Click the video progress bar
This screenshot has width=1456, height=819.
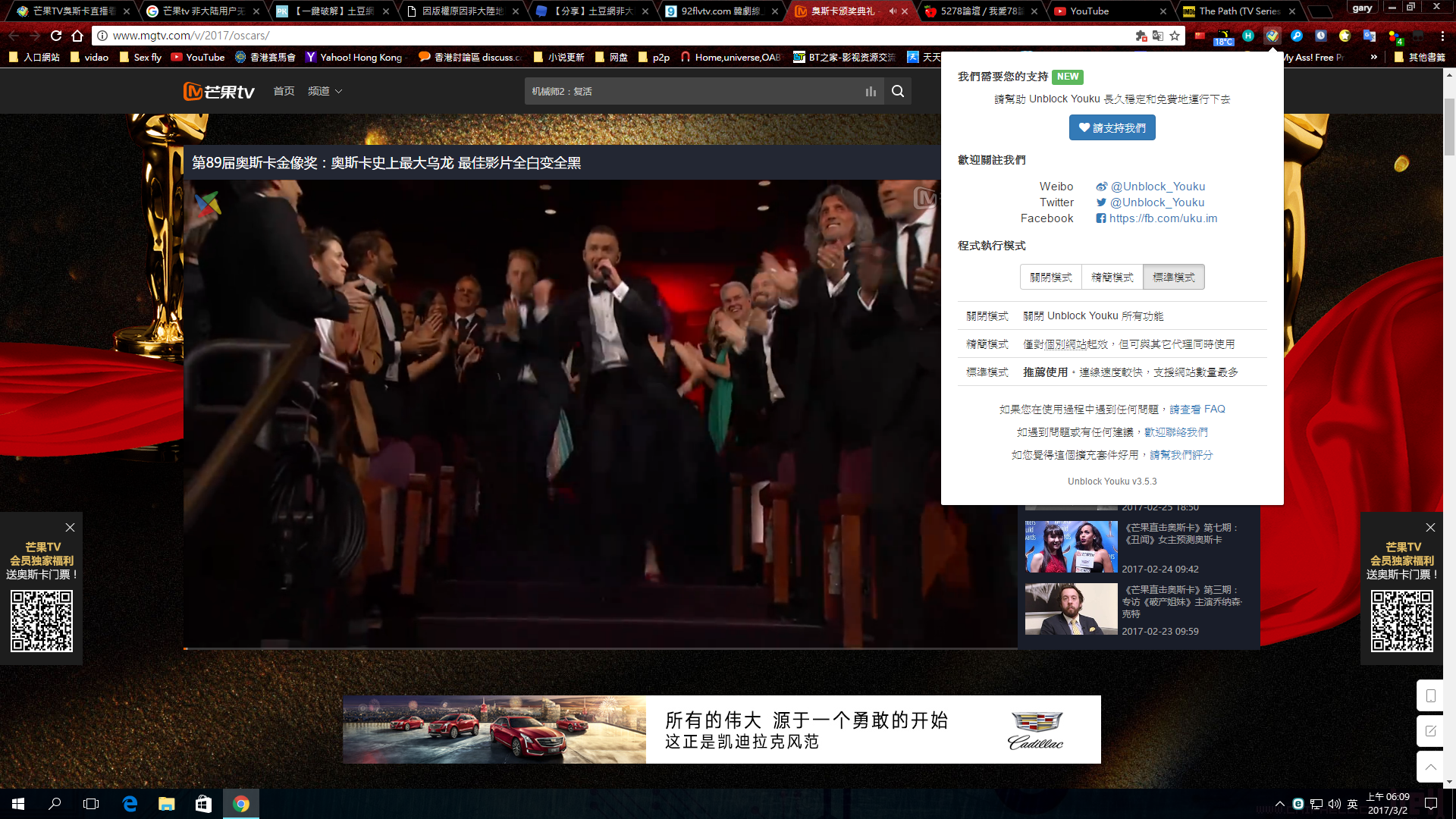click(x=599, y=648)
